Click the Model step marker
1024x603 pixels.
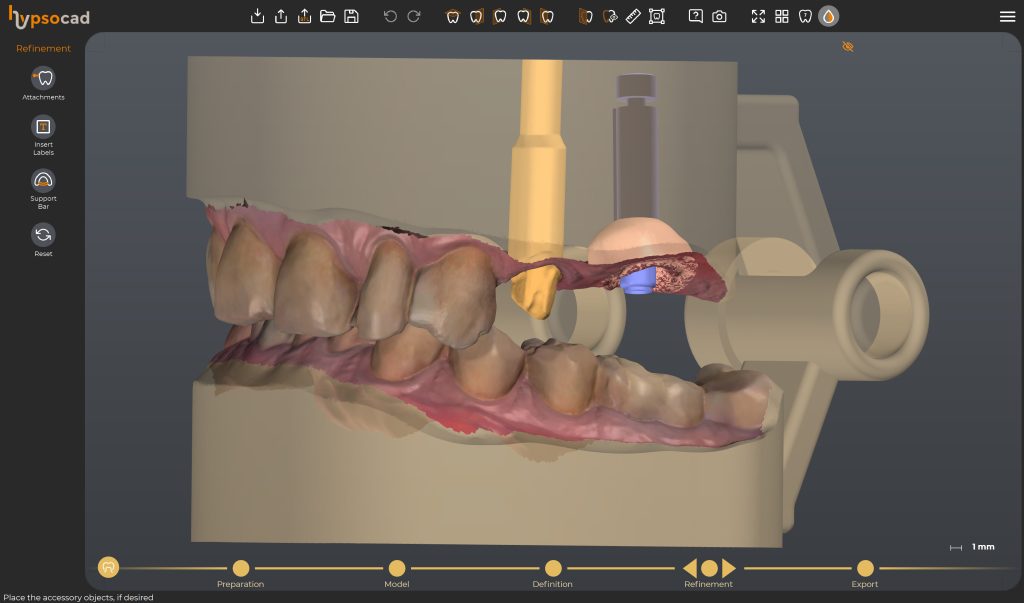(x=397, y=568)
